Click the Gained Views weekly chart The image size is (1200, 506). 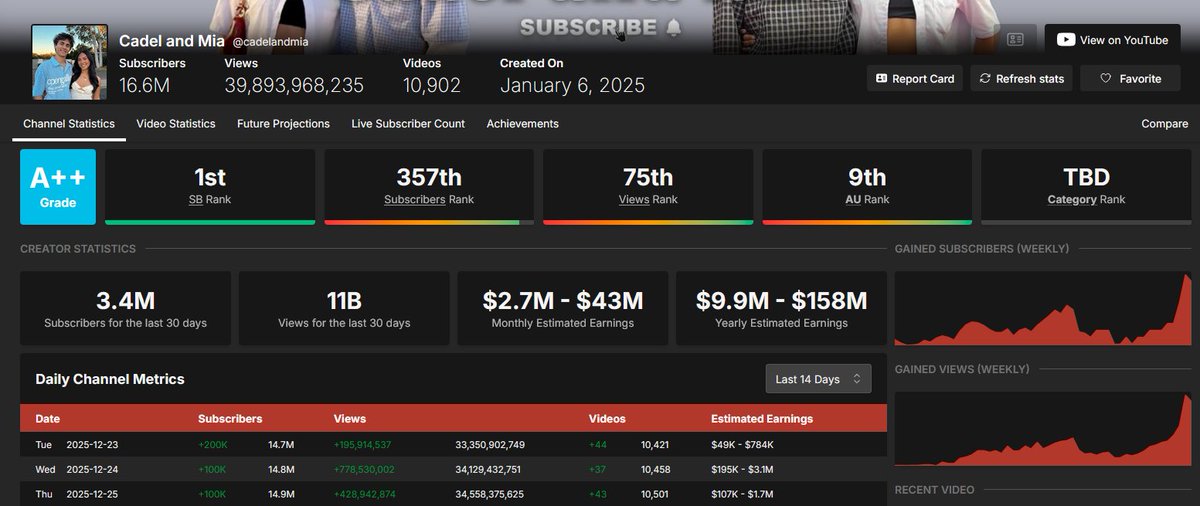click(x=1043, y=428)
